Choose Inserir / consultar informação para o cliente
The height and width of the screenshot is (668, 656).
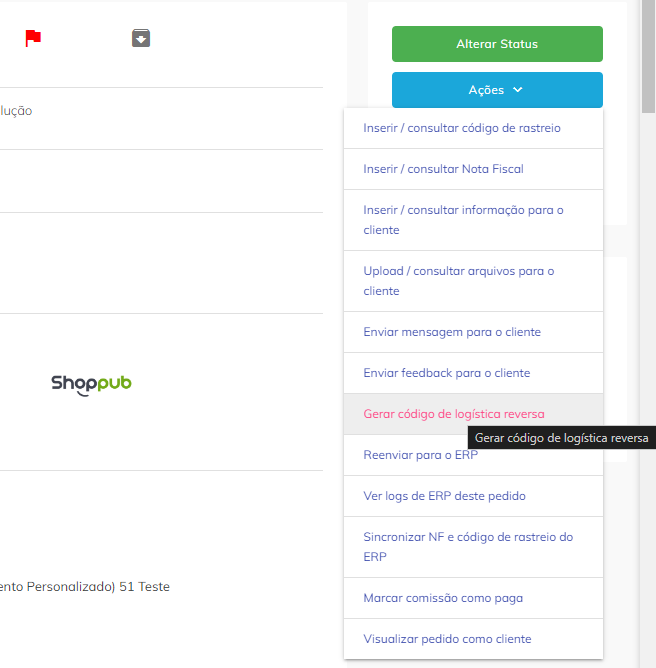pos(473,220)
